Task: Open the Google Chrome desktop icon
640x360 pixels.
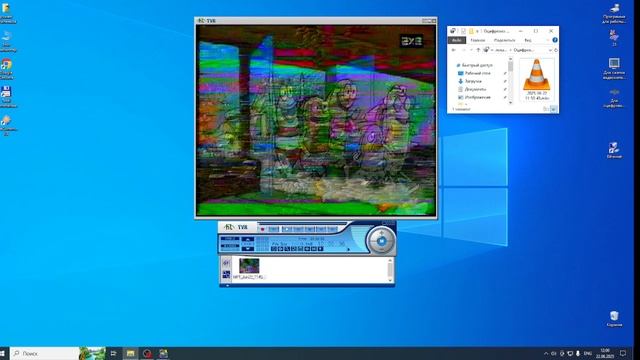Action: [x=7, y=69]
